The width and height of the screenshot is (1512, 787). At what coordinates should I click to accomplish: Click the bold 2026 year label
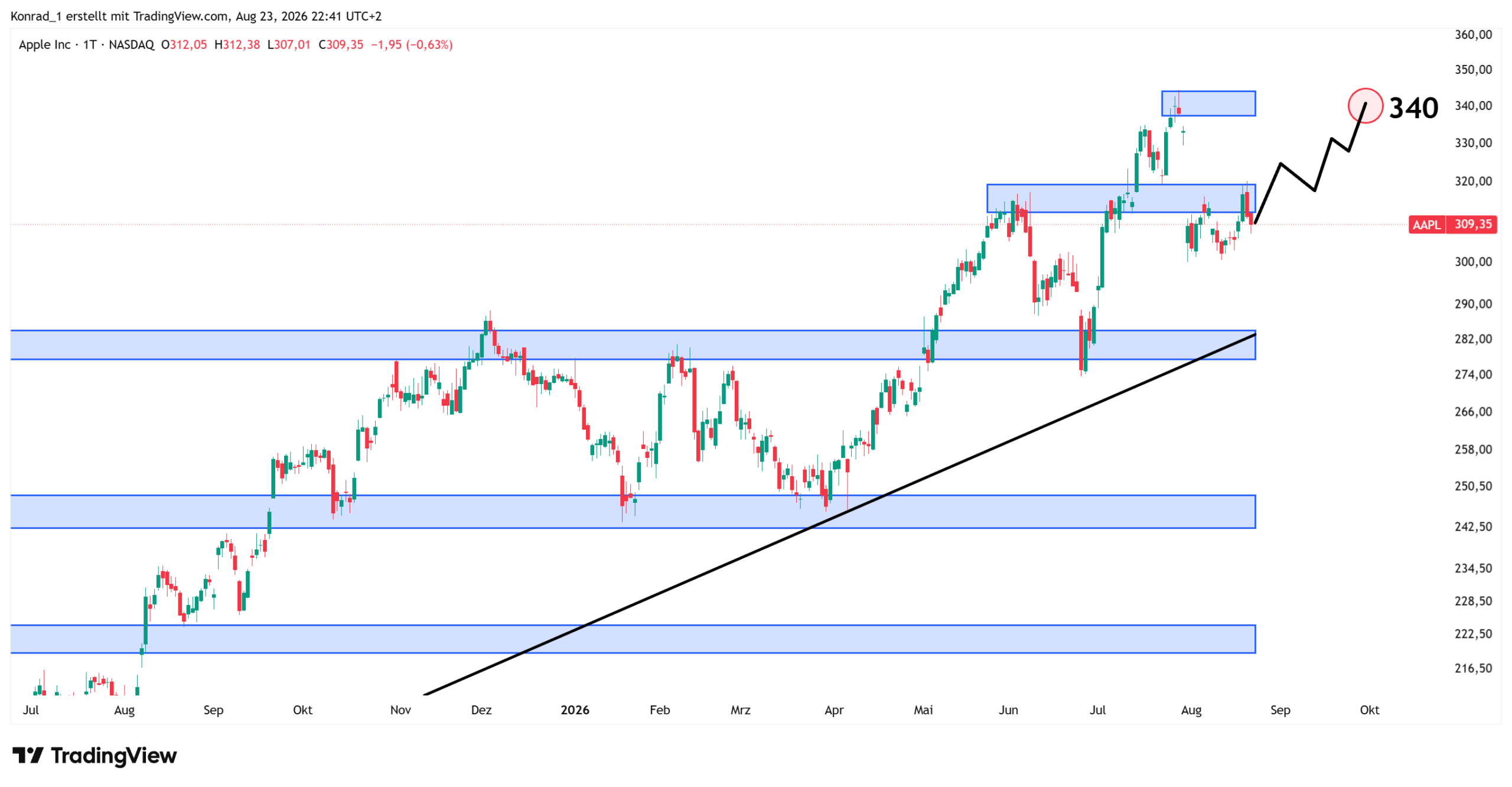[x=575, y=710]
